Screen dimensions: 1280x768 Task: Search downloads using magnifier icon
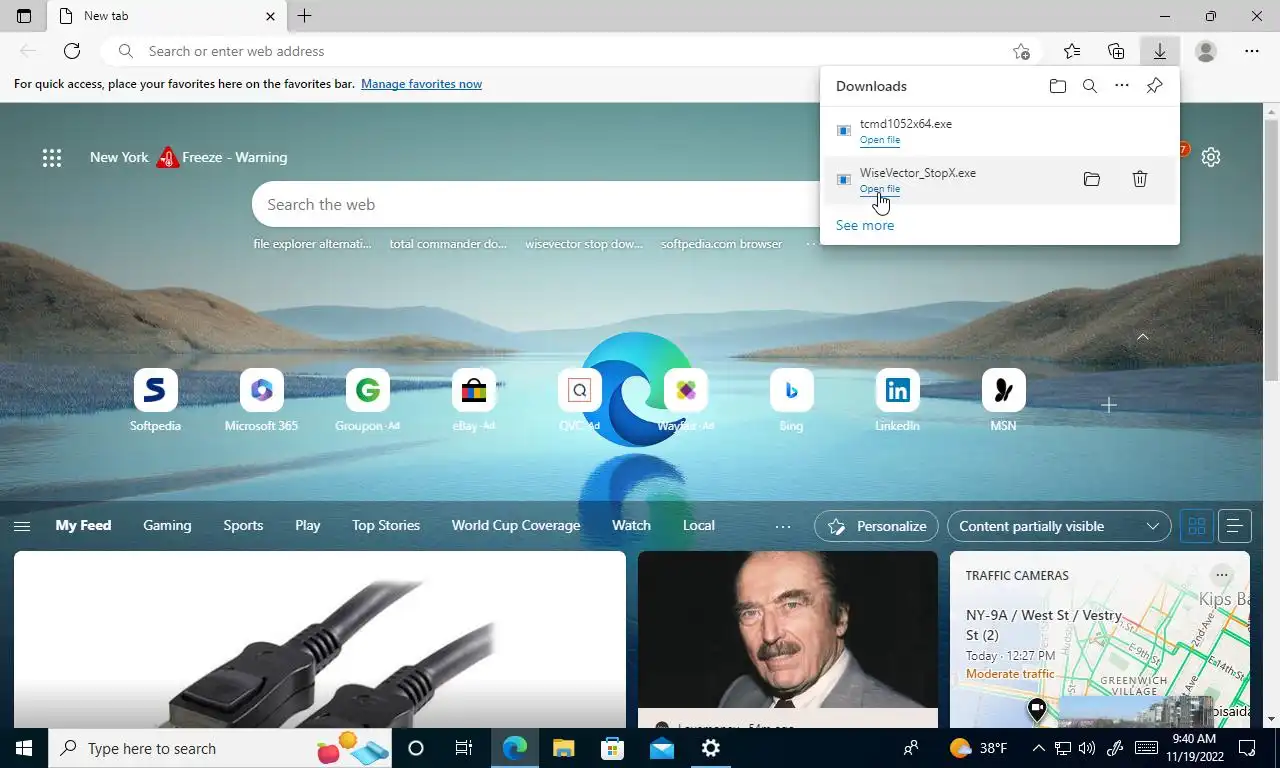pyautogui.click(x=1090, y=86)
